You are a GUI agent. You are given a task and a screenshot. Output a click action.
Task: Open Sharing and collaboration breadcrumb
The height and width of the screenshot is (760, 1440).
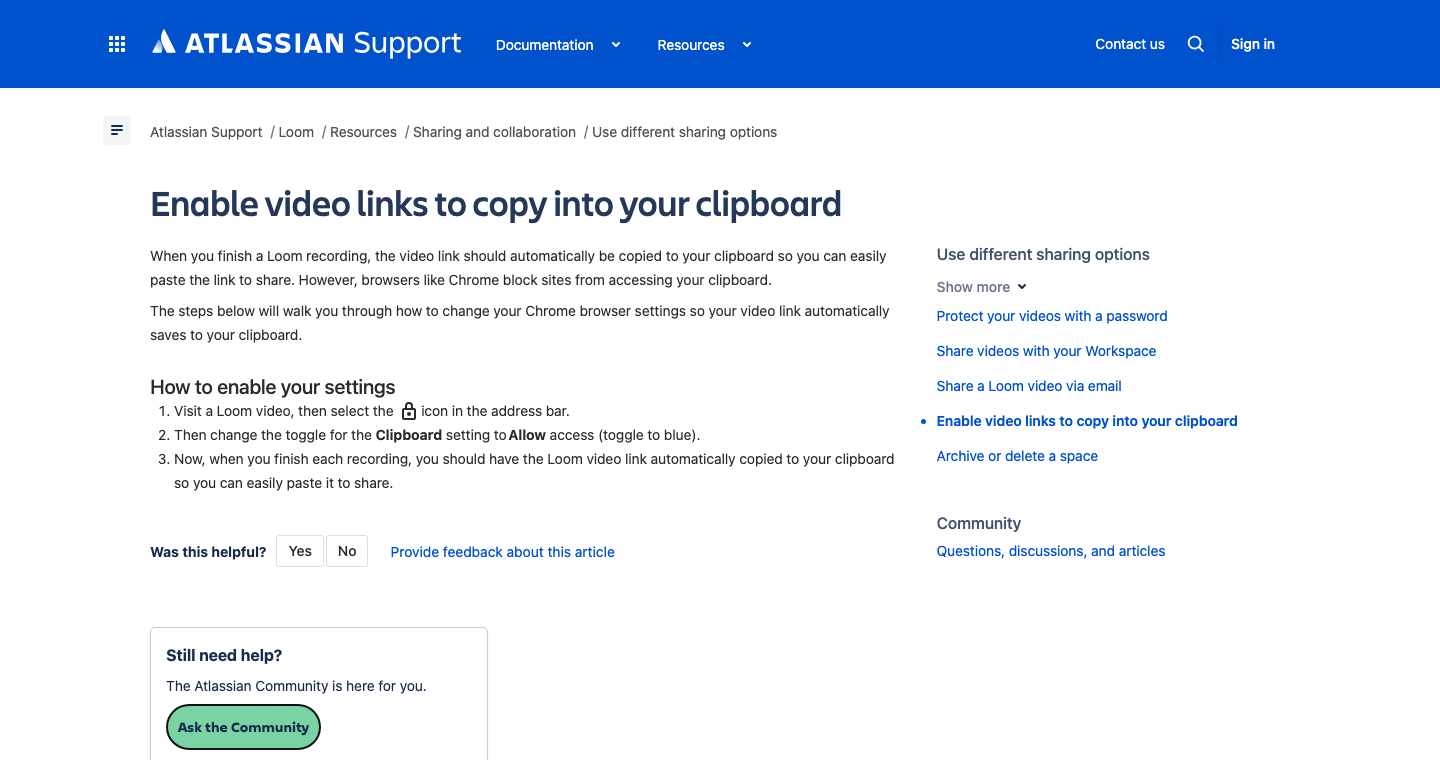pyautogui.click(x=494, y=132)
